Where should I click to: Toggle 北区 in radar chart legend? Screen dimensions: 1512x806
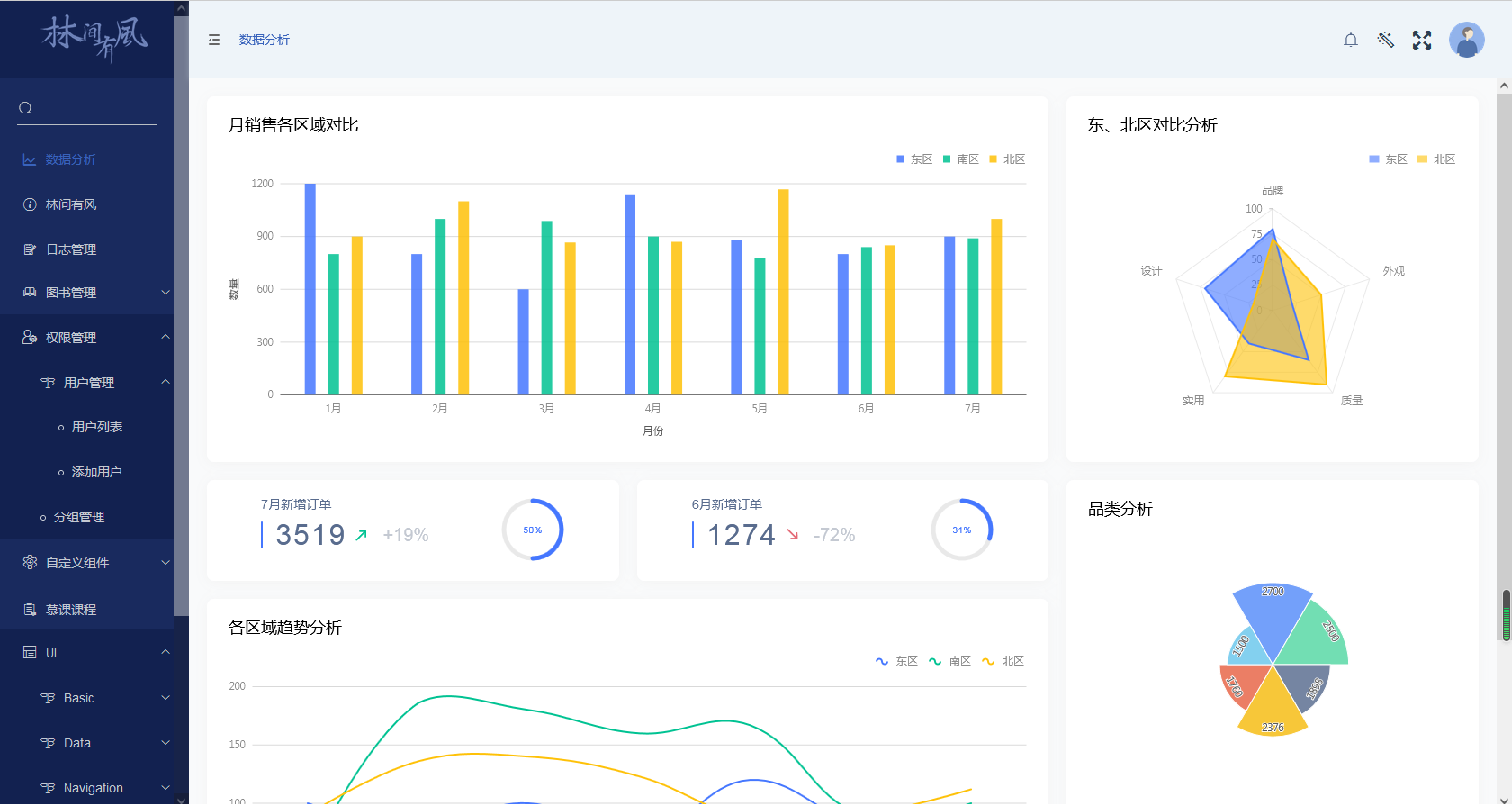click(x=1436, y=159)
